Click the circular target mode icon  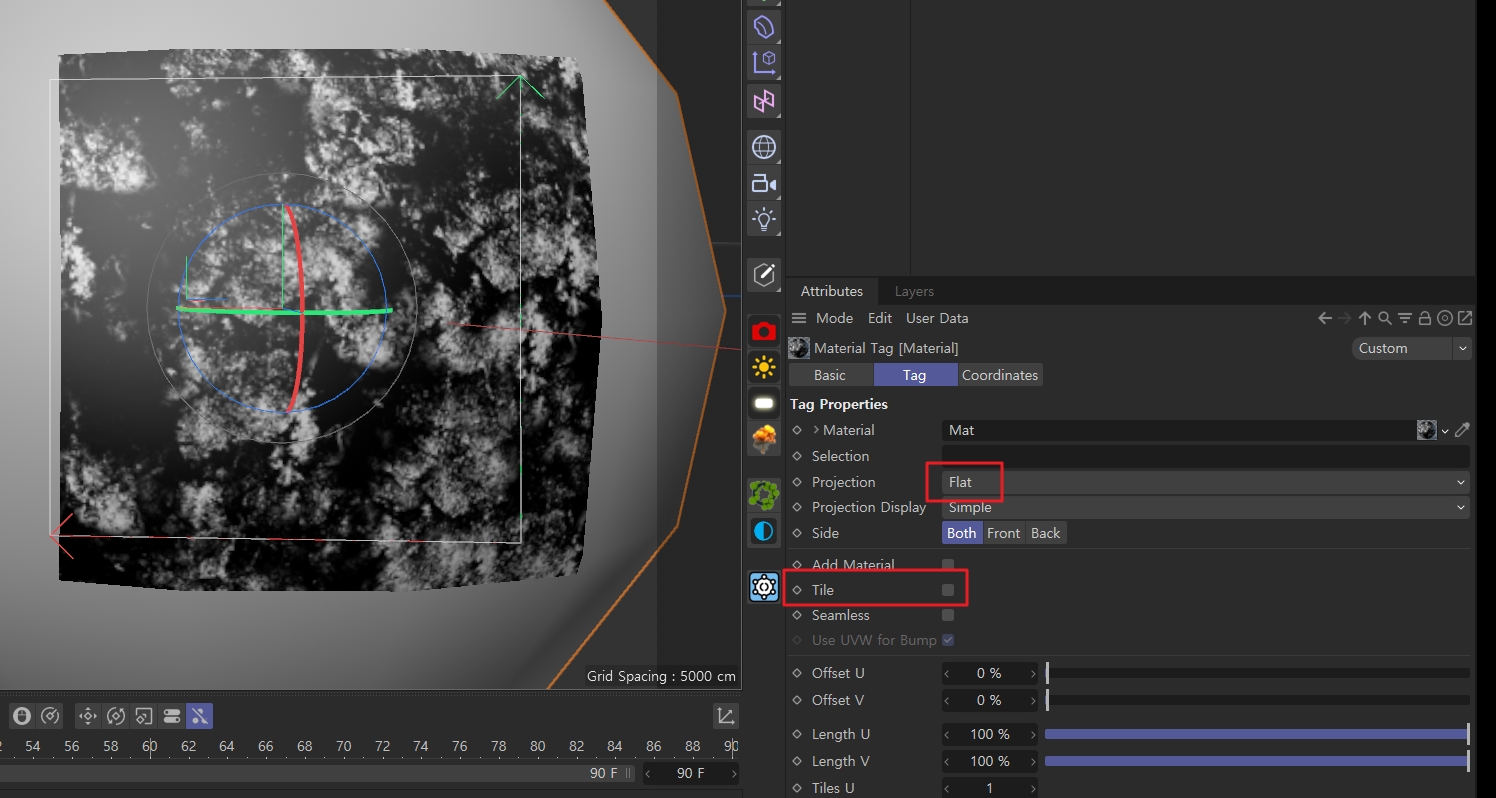tap(1445, 318)
